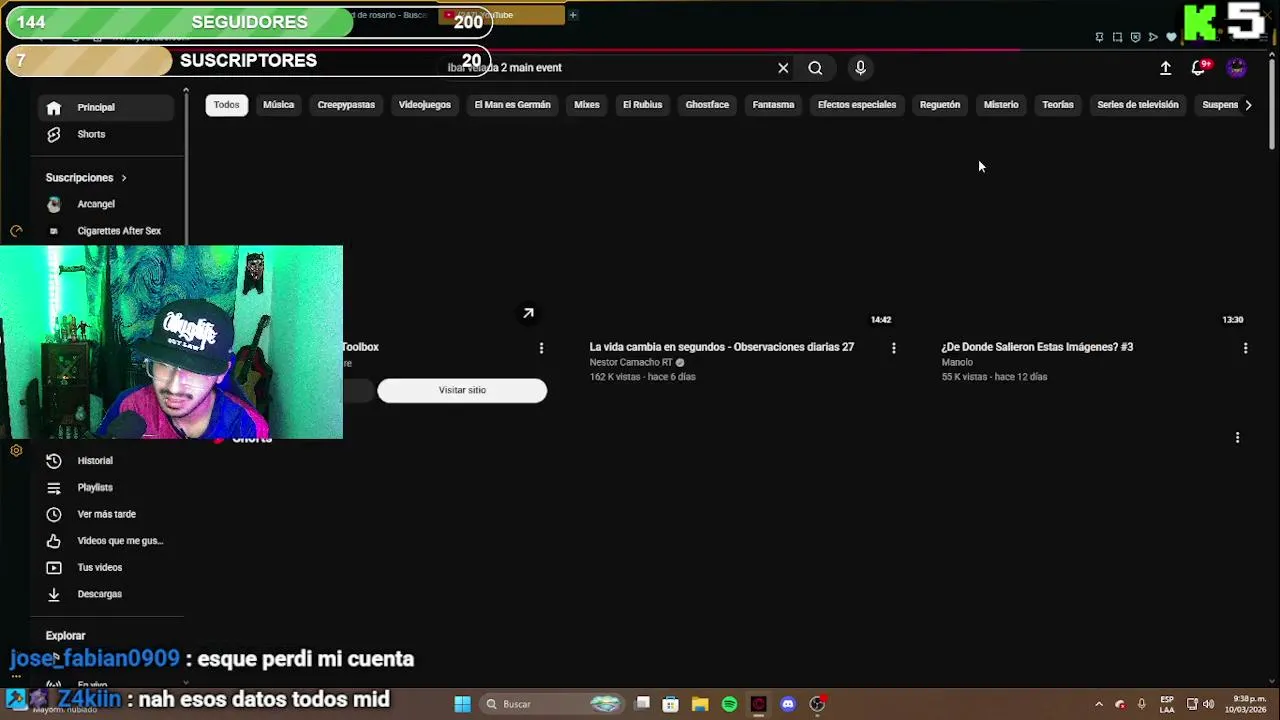The height and width of the screenshot is (720, 1280).
Task: Open the Principal home icon in sidebar
Action: tap(54, 108)
